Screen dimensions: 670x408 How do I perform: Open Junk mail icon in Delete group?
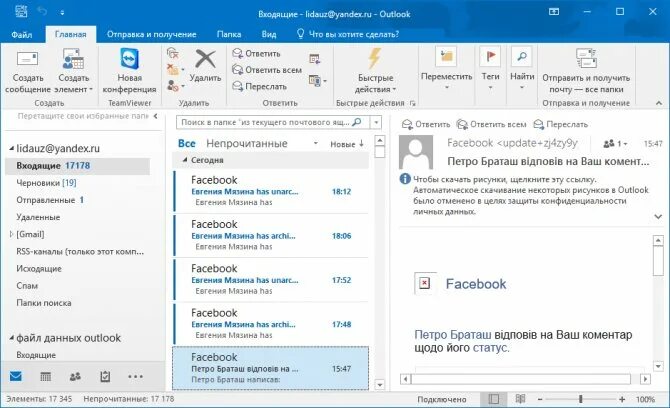coord(174,86)
